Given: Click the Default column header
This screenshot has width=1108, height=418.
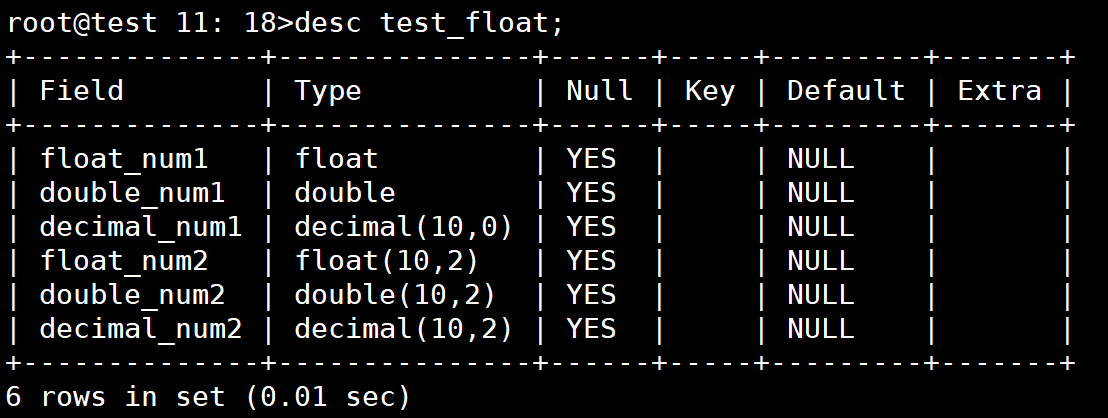Looking at the screenshot, I should point(846,90).
